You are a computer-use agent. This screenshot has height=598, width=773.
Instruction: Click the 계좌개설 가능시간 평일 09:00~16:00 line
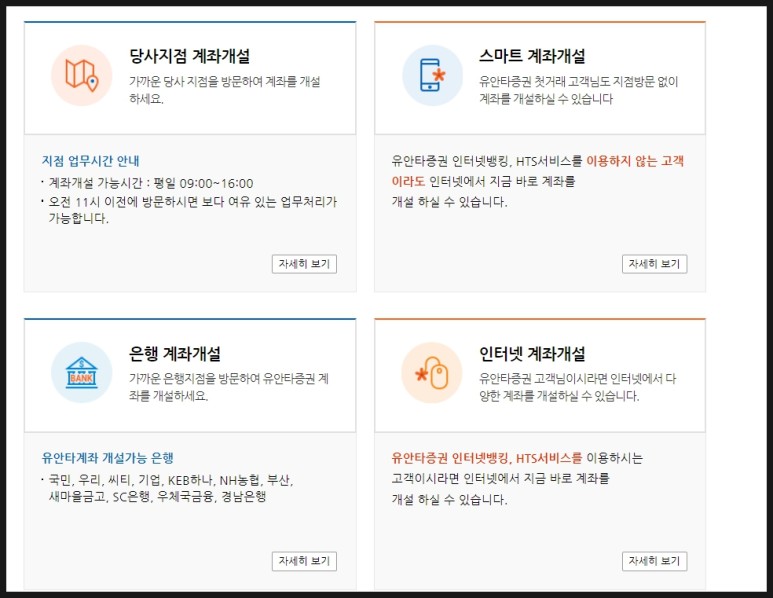pos(151,183)
